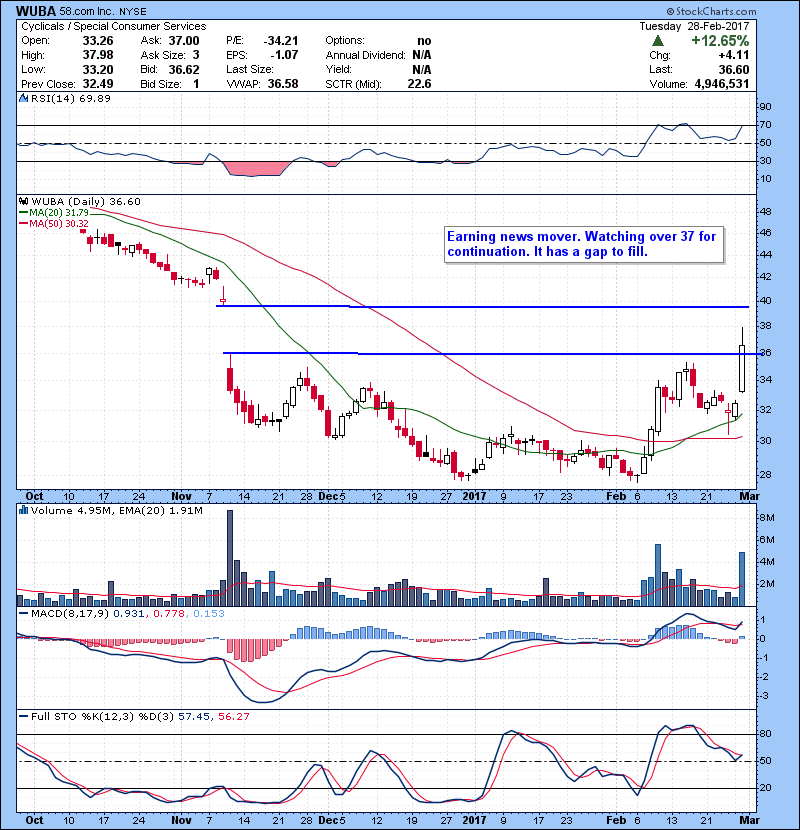Click the RSI(14) 69.89 reading
The width and height of the screenshot is (800, 830).
click(x=71, y=98)
